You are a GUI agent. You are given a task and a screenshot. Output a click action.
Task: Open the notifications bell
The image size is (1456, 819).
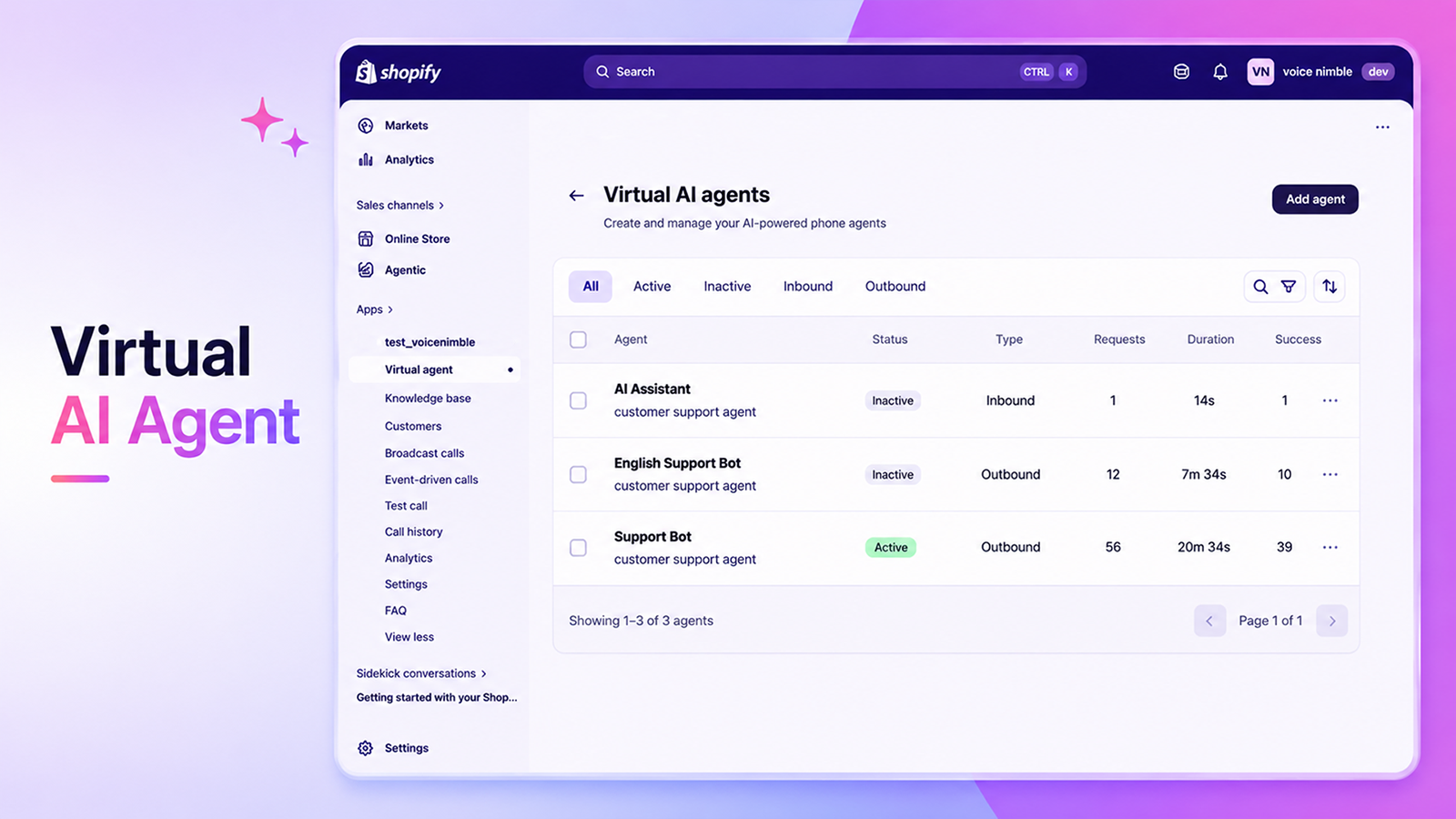point(1220,72)
